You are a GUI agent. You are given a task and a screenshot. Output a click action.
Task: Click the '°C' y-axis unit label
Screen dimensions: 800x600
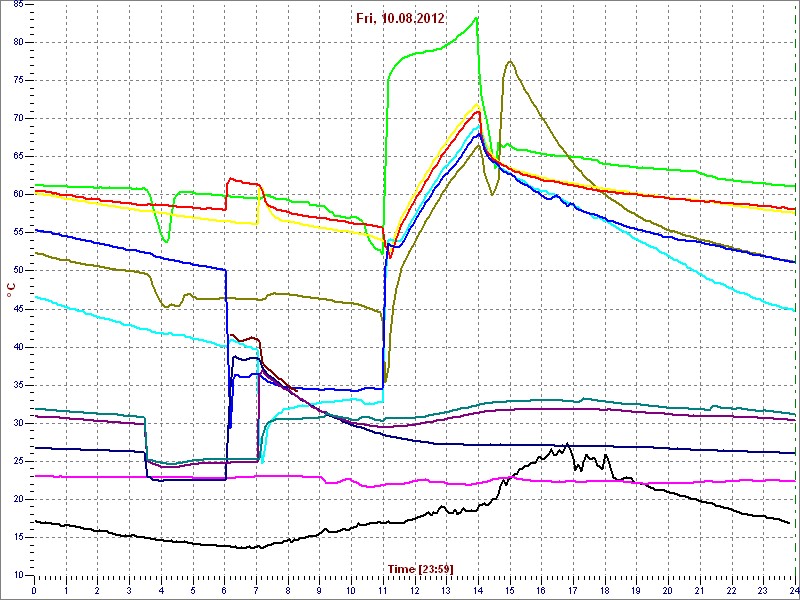click(10, 291)
